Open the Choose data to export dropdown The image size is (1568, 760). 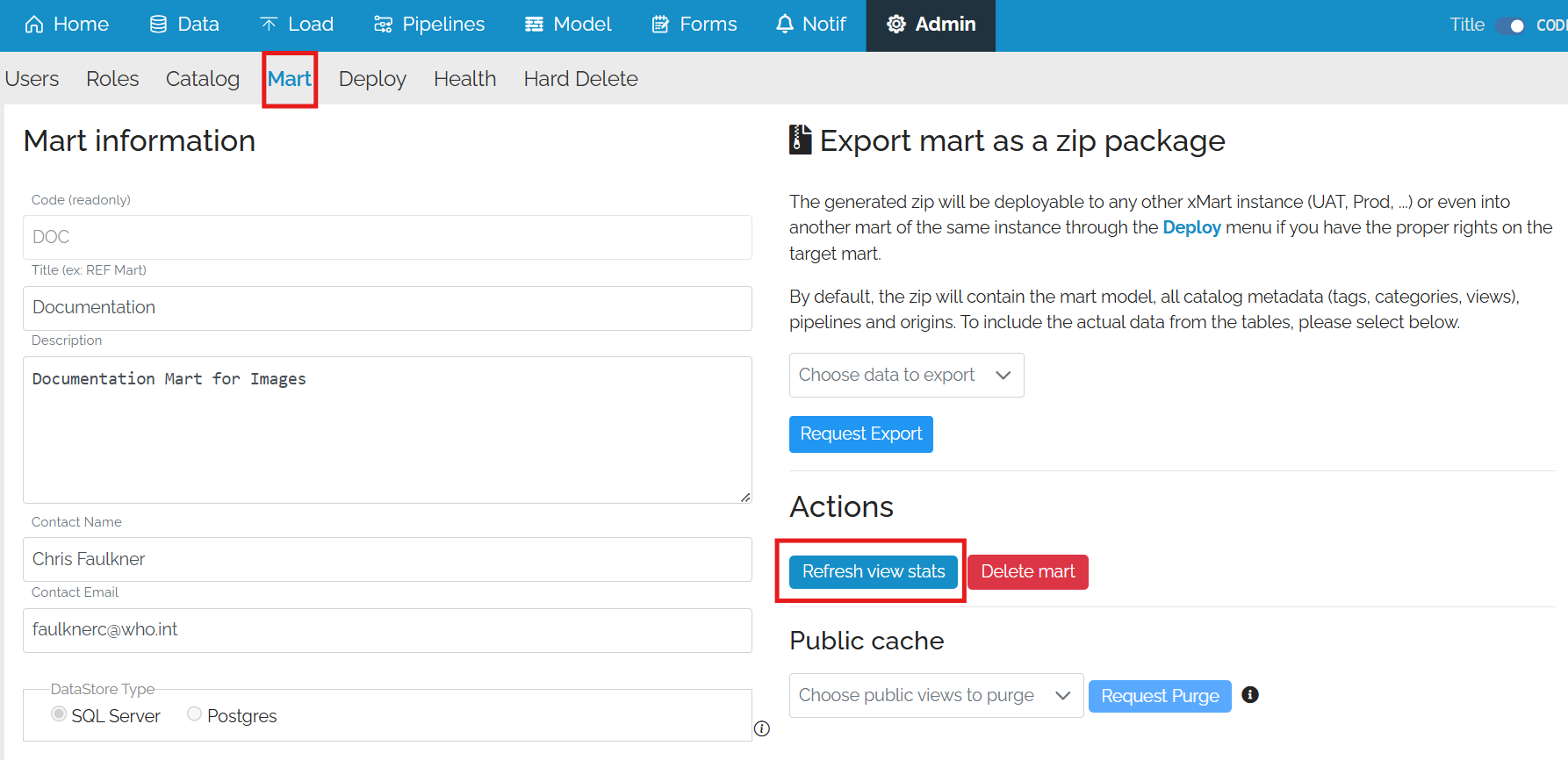coord(906,375)
